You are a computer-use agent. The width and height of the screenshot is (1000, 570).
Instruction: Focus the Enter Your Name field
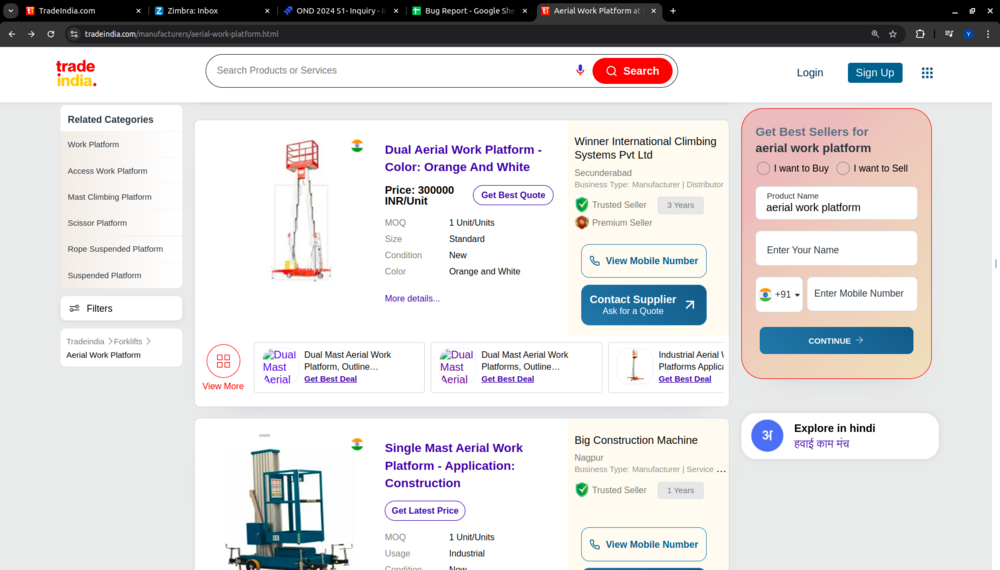pos(836,249)
